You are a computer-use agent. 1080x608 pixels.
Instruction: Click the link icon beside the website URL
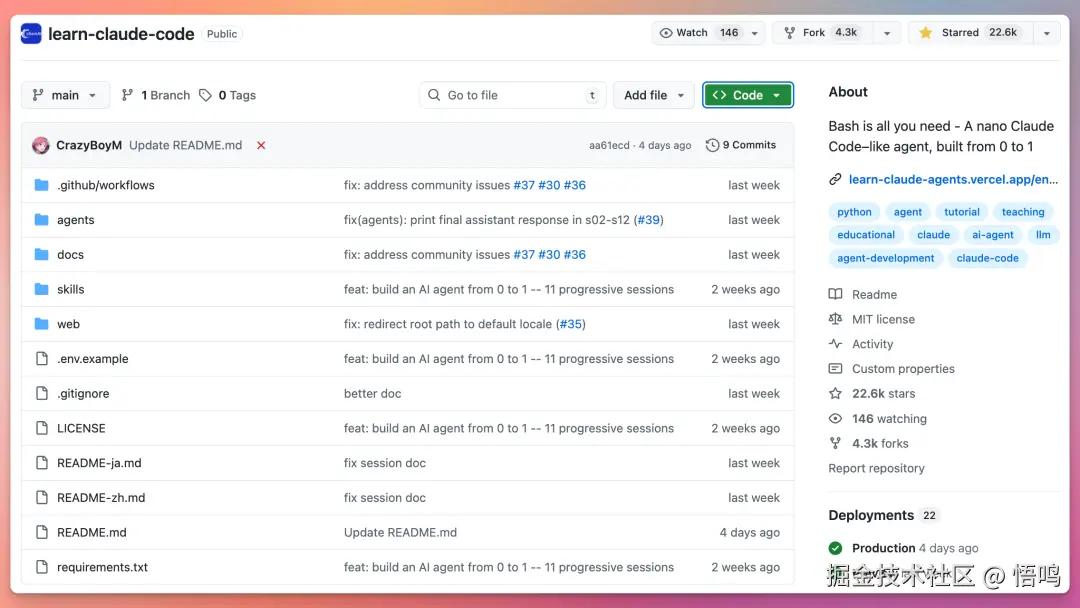click(835, 180)
